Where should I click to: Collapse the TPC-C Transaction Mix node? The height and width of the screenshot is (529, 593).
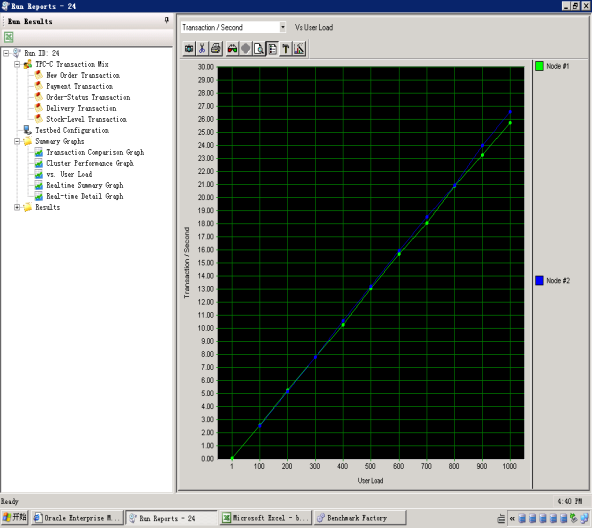(x=17, y=64)
